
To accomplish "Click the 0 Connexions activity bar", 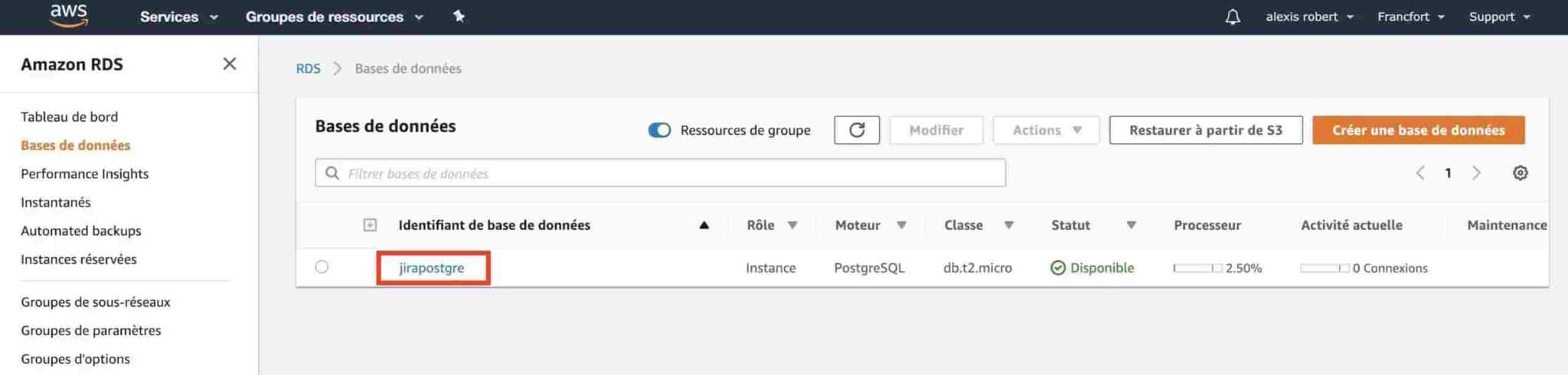I will (x=1325, y=268).
